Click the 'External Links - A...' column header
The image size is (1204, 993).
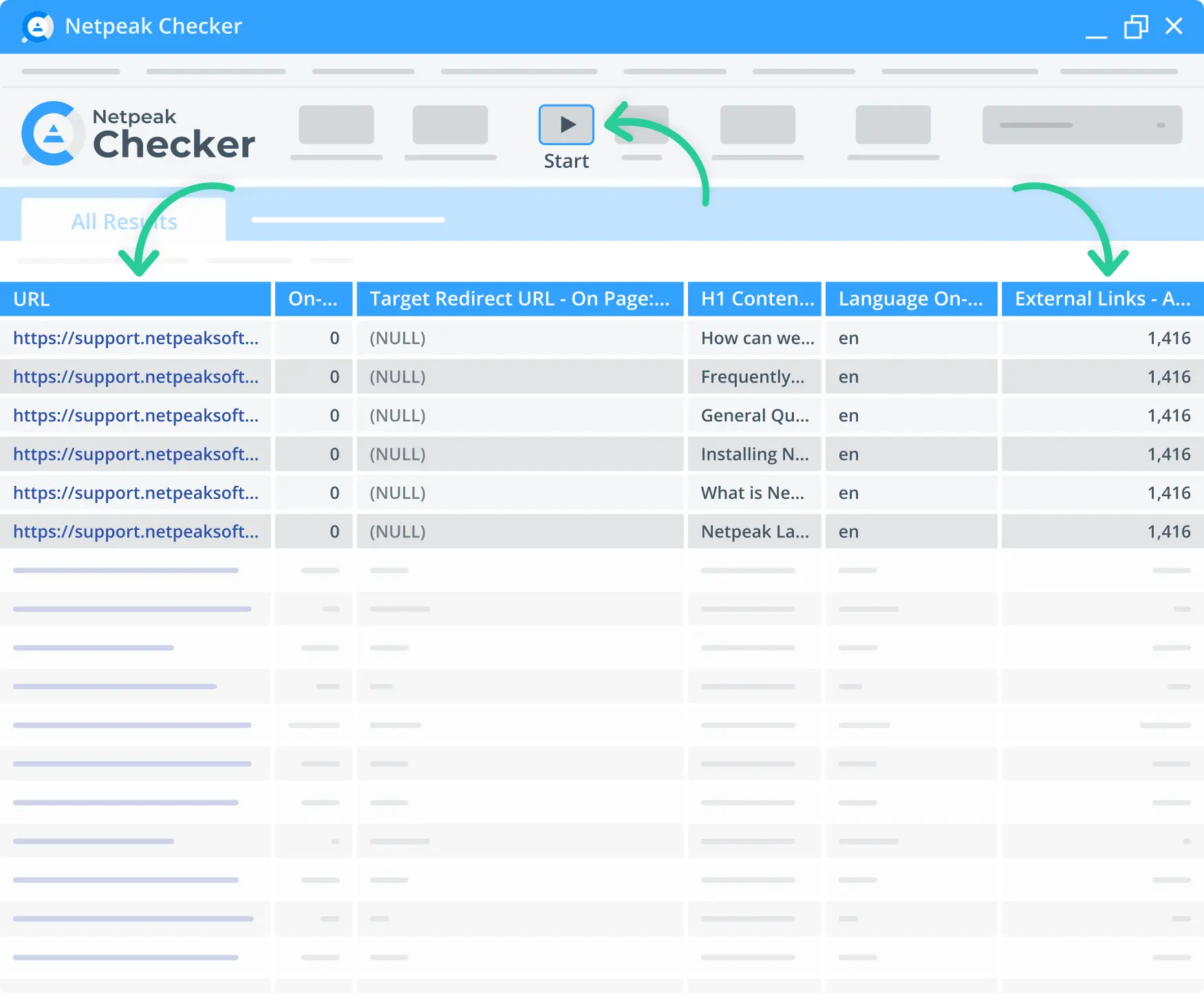pyautogui.click(x=1103, y=299)
